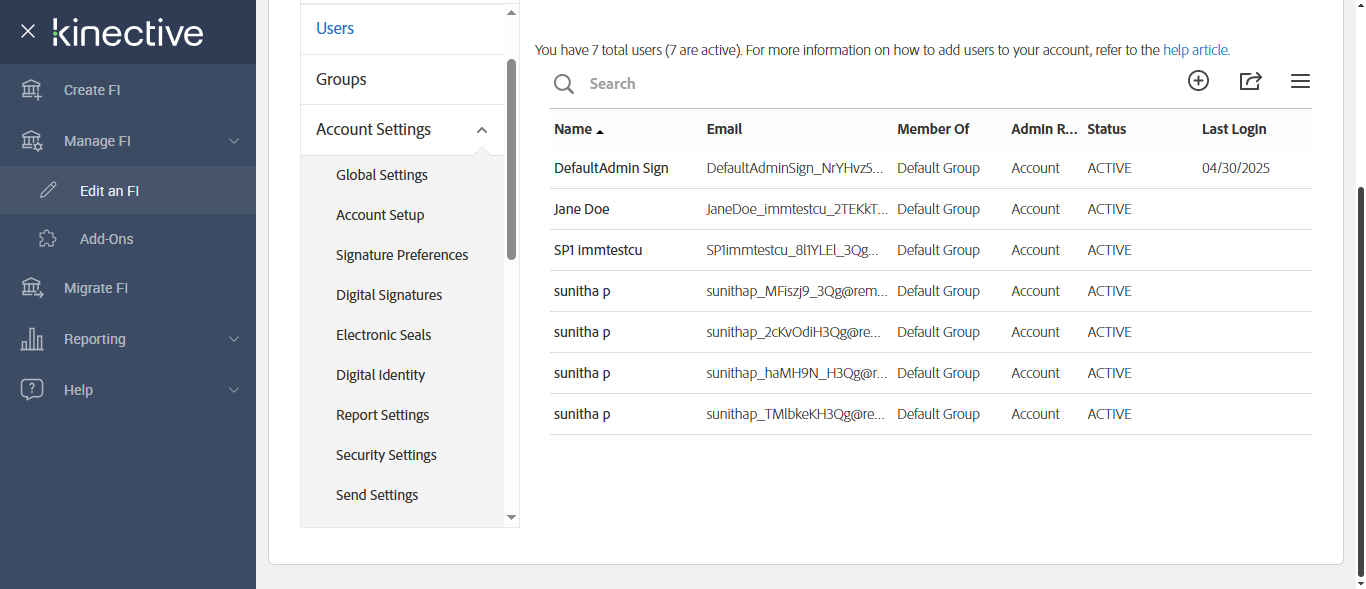This screenshot has height=589, width=1366.
Task: Click the search magnifier icon
Action: tap(564, 84)
